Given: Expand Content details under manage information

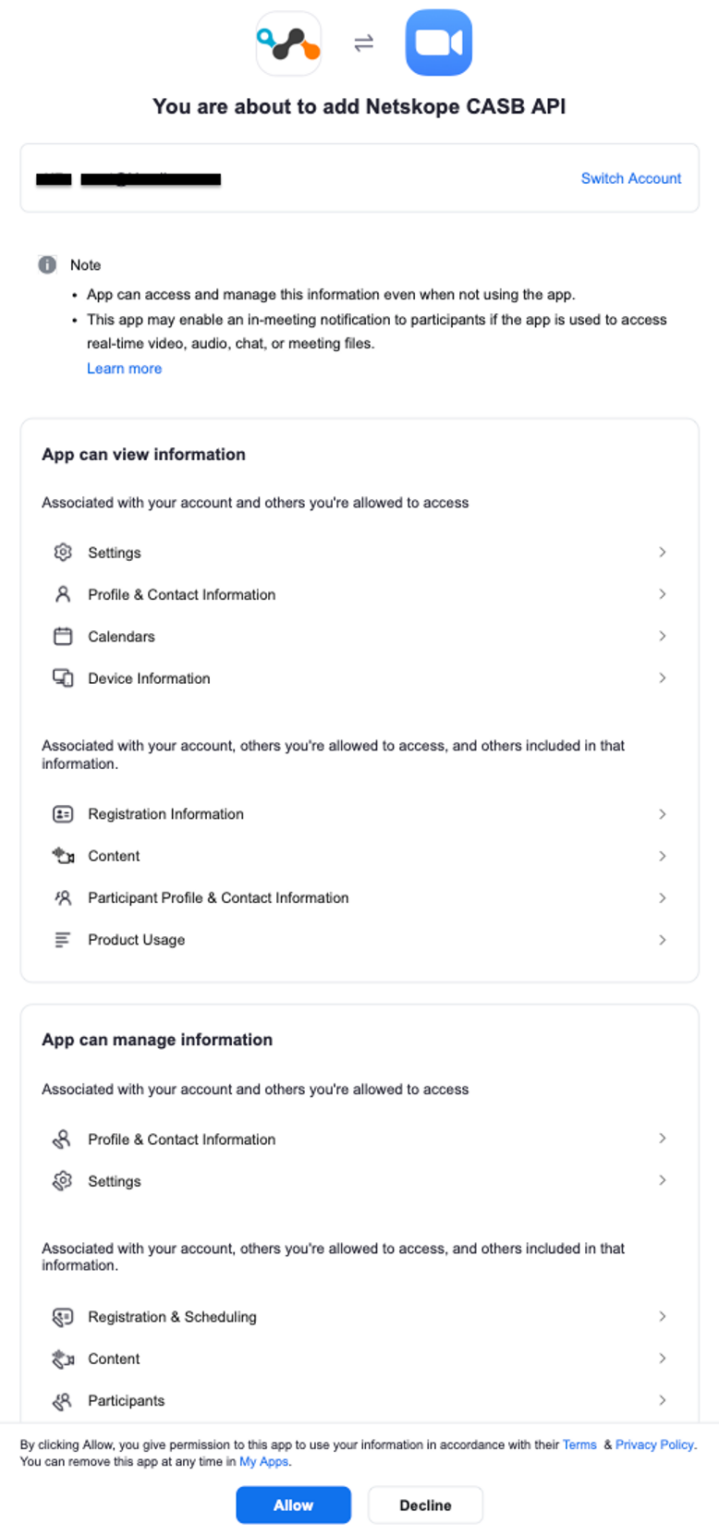Looking at the screenshot, I should 662,1359.
